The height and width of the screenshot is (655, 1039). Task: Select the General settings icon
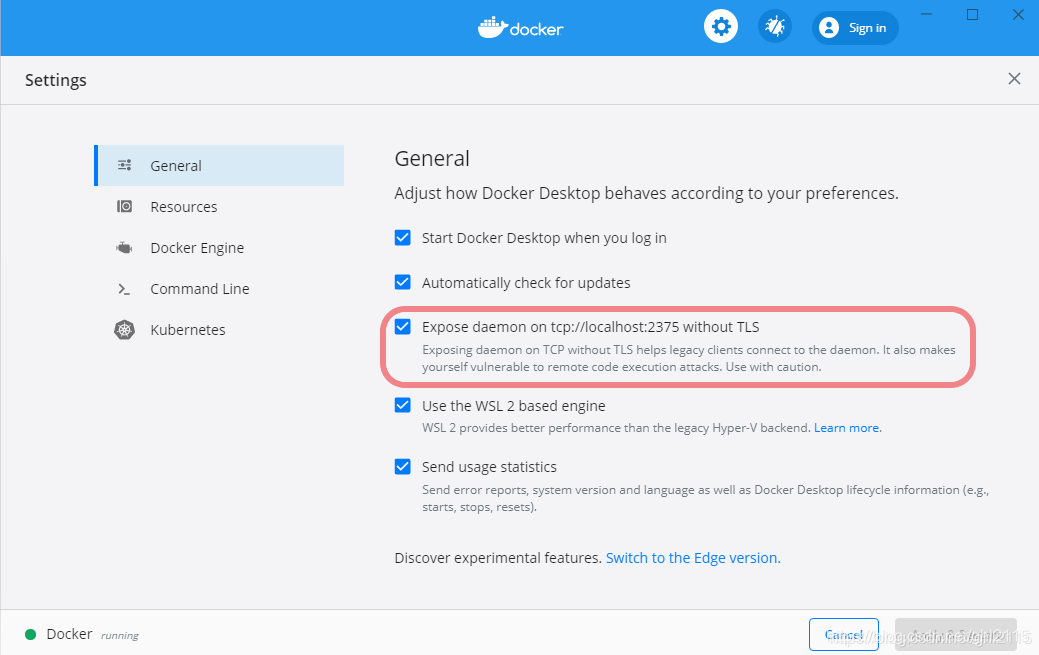point(124,165)
